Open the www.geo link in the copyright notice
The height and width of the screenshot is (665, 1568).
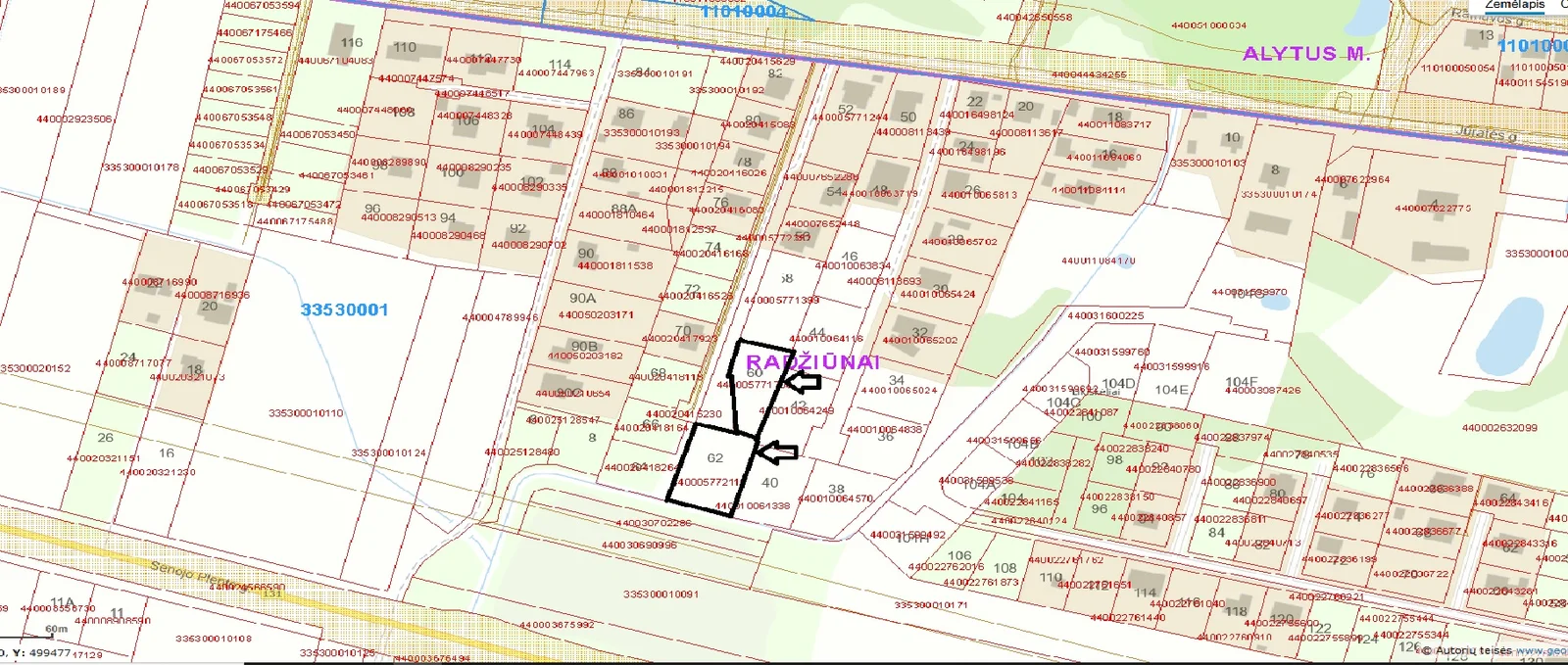[x=1541, y=650]
